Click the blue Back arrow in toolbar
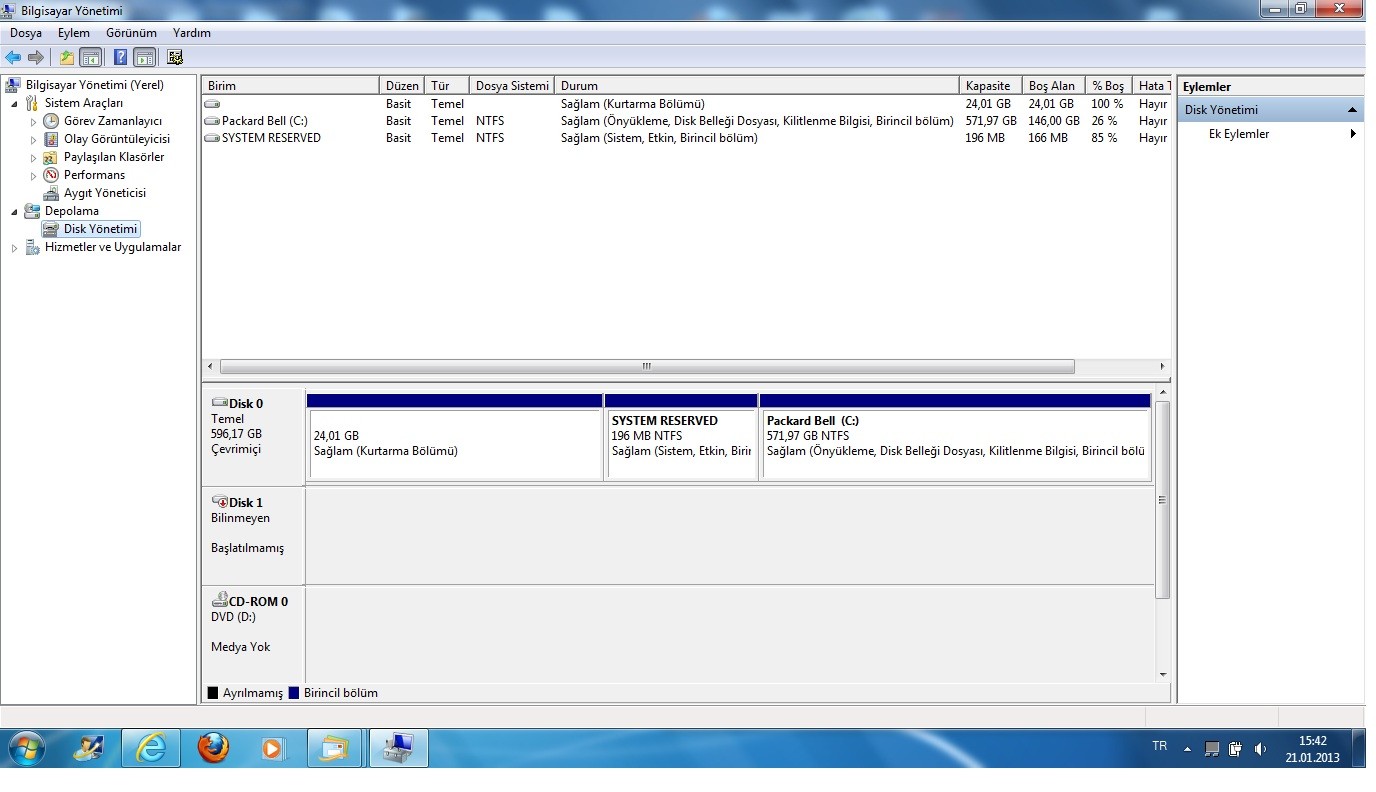Image resolution: width=1376 pixels, height=792 pixels. tap(13, 57)
